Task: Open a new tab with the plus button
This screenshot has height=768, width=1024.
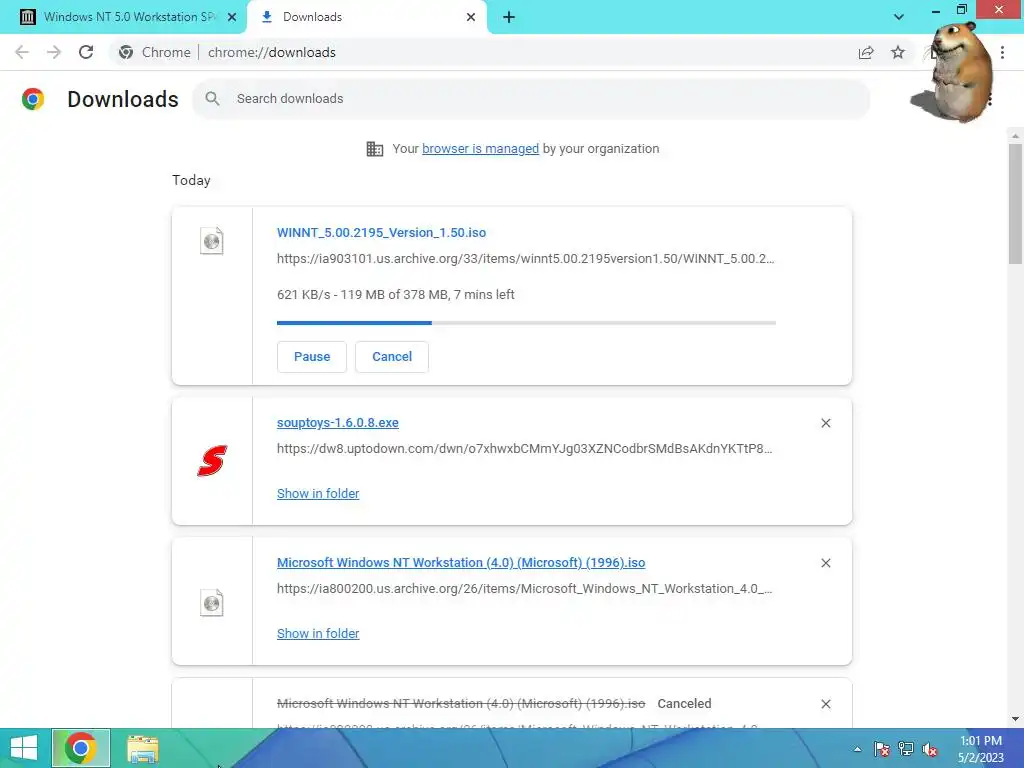Action: pos(509,17)
